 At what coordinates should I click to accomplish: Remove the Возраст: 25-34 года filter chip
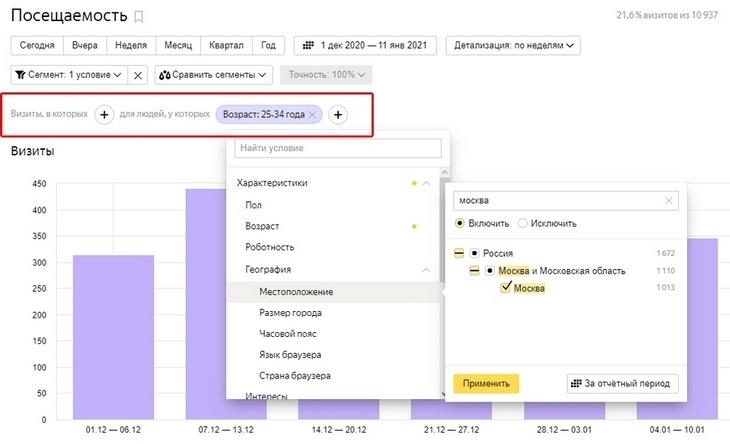click(313, 115)
